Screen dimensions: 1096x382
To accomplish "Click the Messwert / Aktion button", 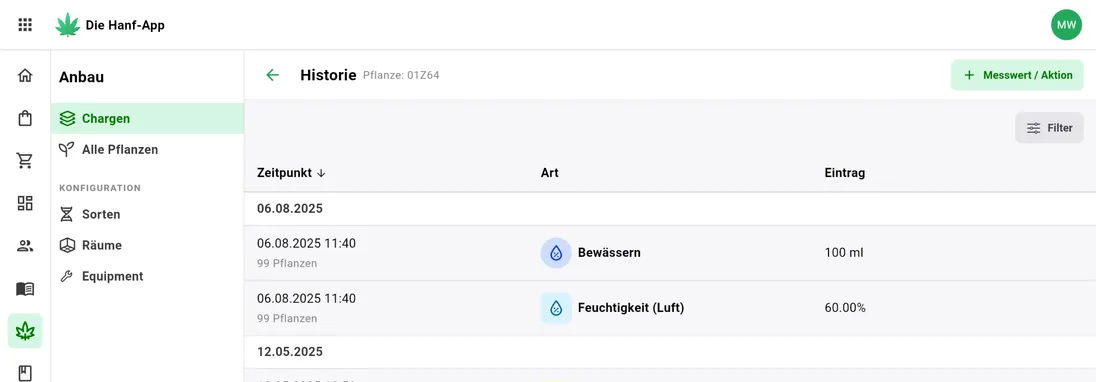I will pos(1017,75).
